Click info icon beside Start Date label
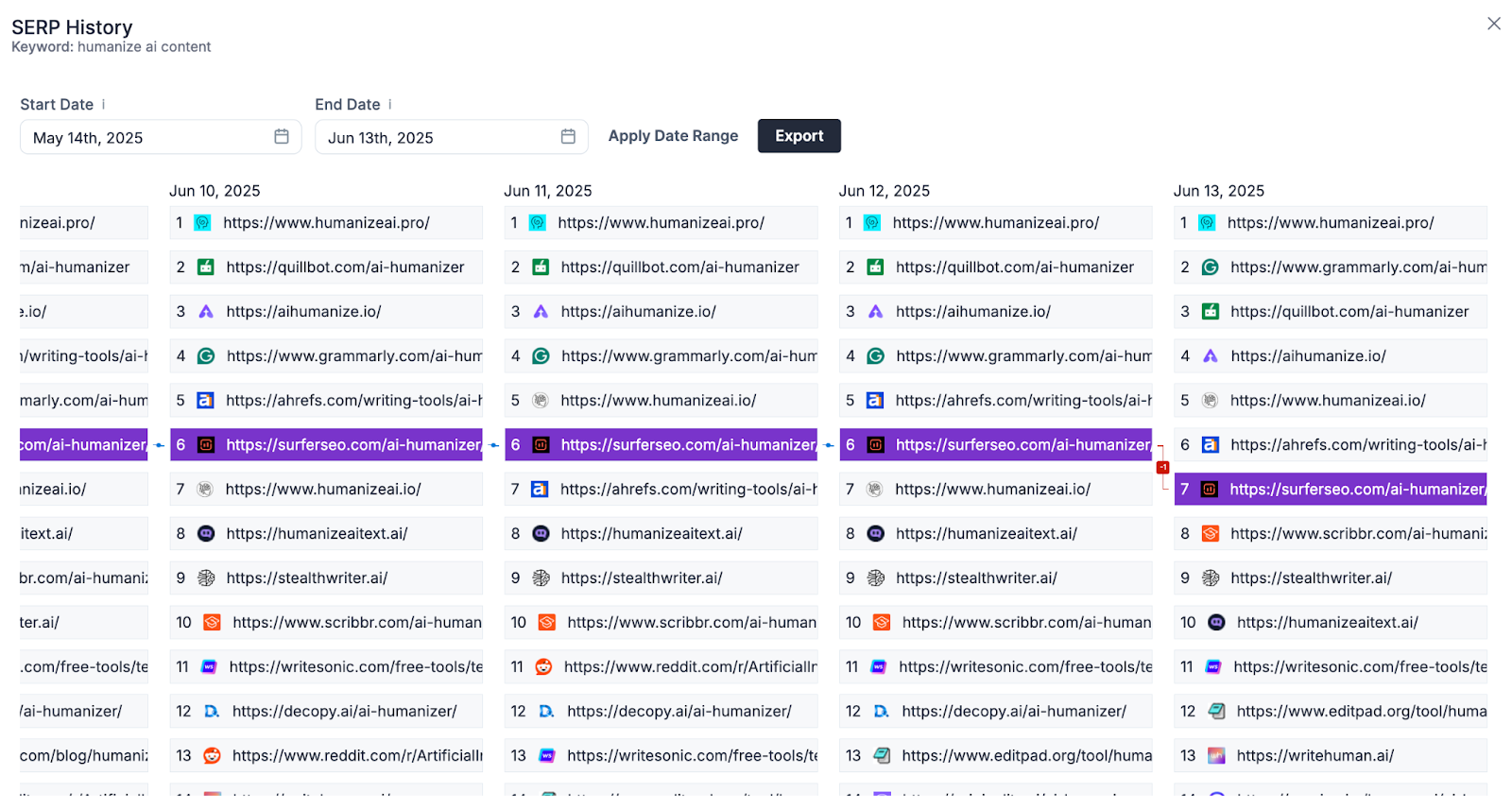This screenshot has height=810, width=1512. coord(104,104)
